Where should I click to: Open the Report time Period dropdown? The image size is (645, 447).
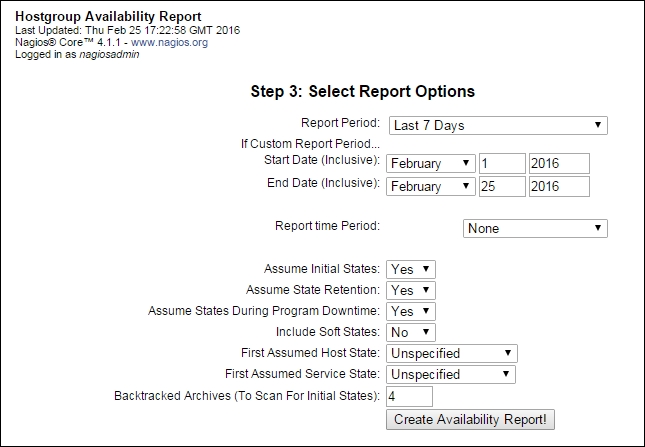535,228
